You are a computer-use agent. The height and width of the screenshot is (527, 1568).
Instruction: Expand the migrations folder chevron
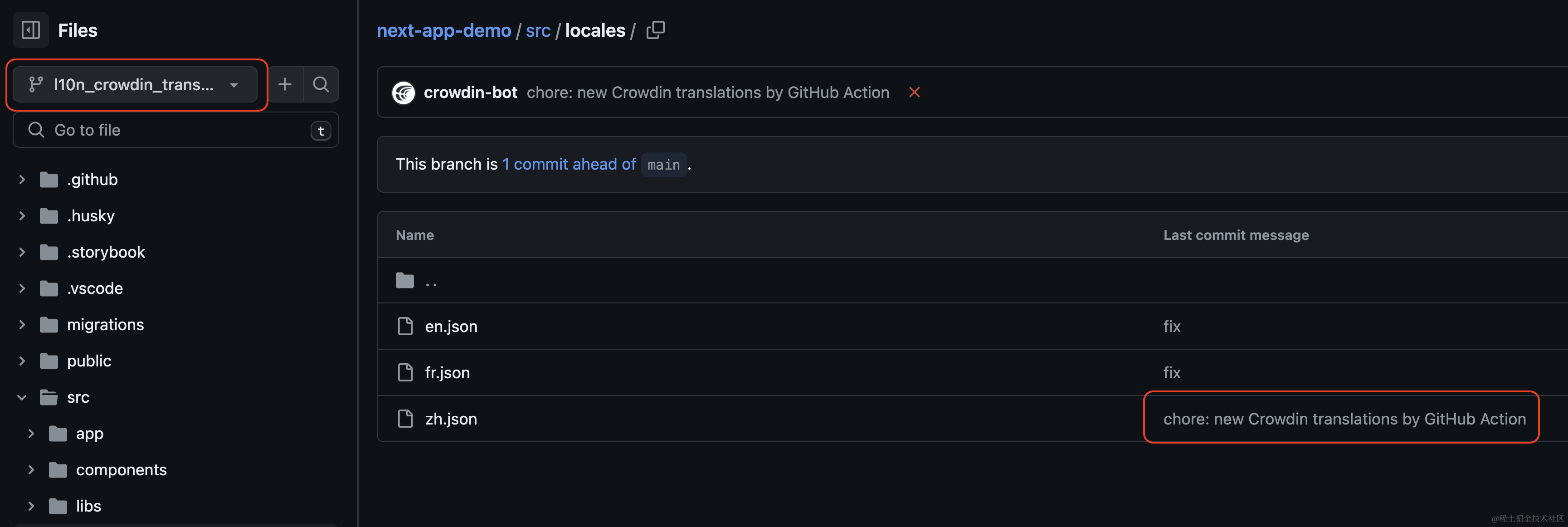pos(22,325)
